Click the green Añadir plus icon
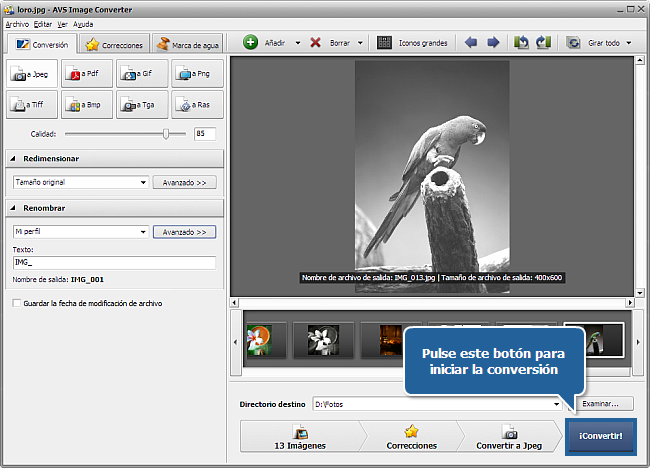Screen dimensions: 650x468 251,43
